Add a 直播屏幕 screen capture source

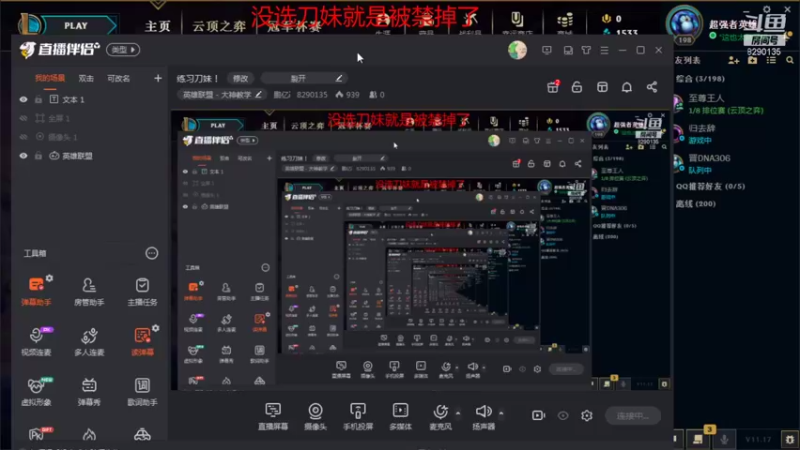(x=273, y=416)
